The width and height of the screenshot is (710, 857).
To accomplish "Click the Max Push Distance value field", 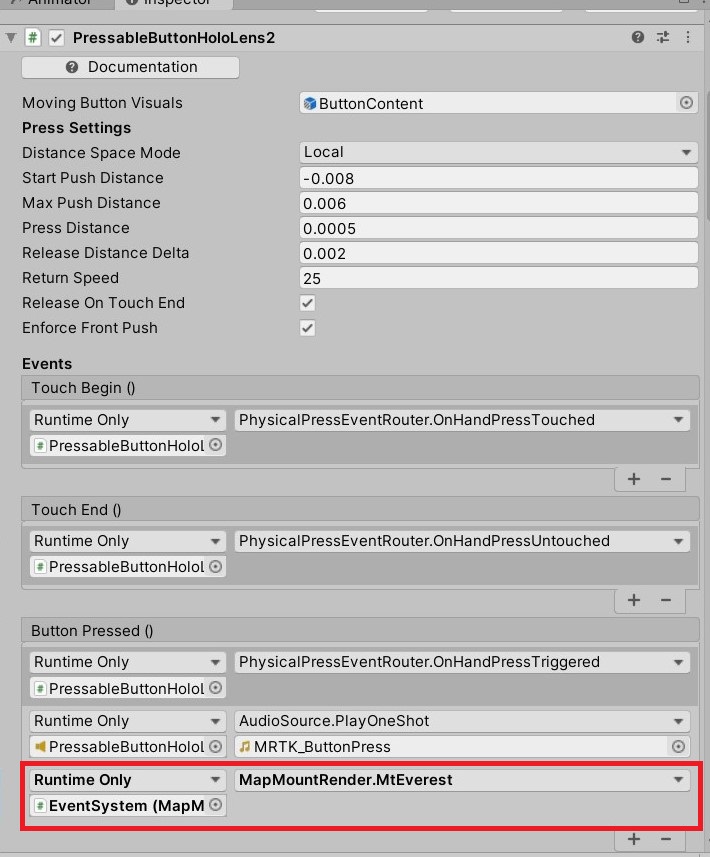I will 498,203.
